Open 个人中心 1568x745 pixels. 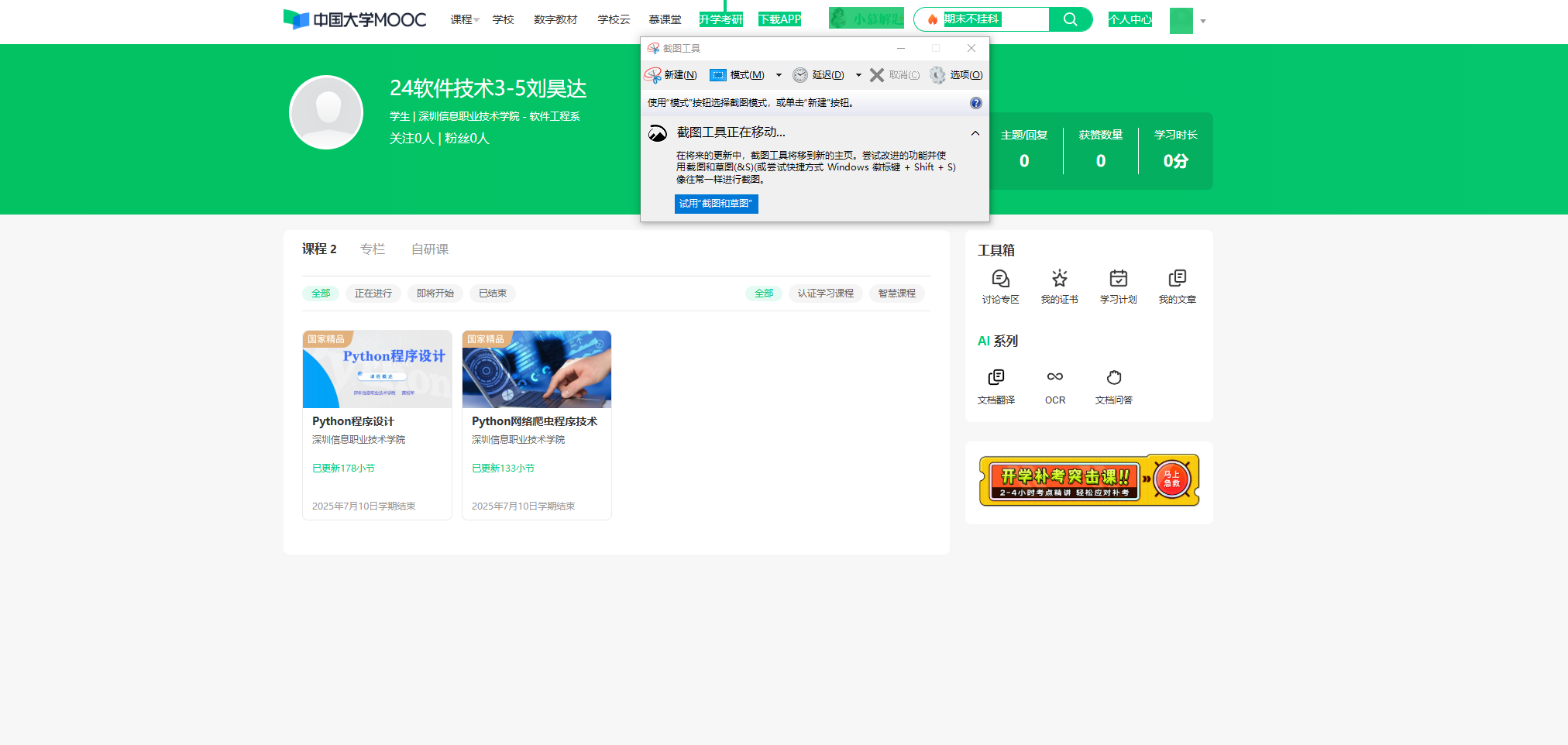coord(1130,19)
